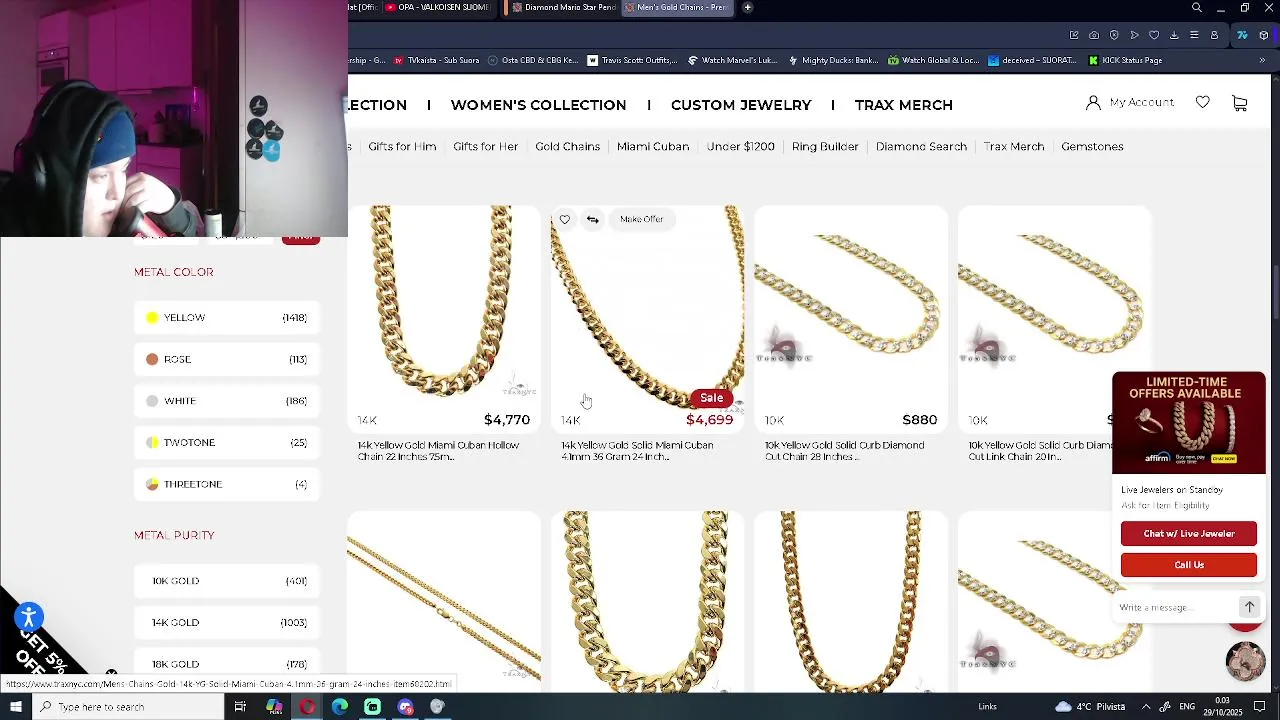Image resolution: width=1280 pixels, height=720 pixels.
Task: Filter by Threetone metal color
Action: [227, 484]
